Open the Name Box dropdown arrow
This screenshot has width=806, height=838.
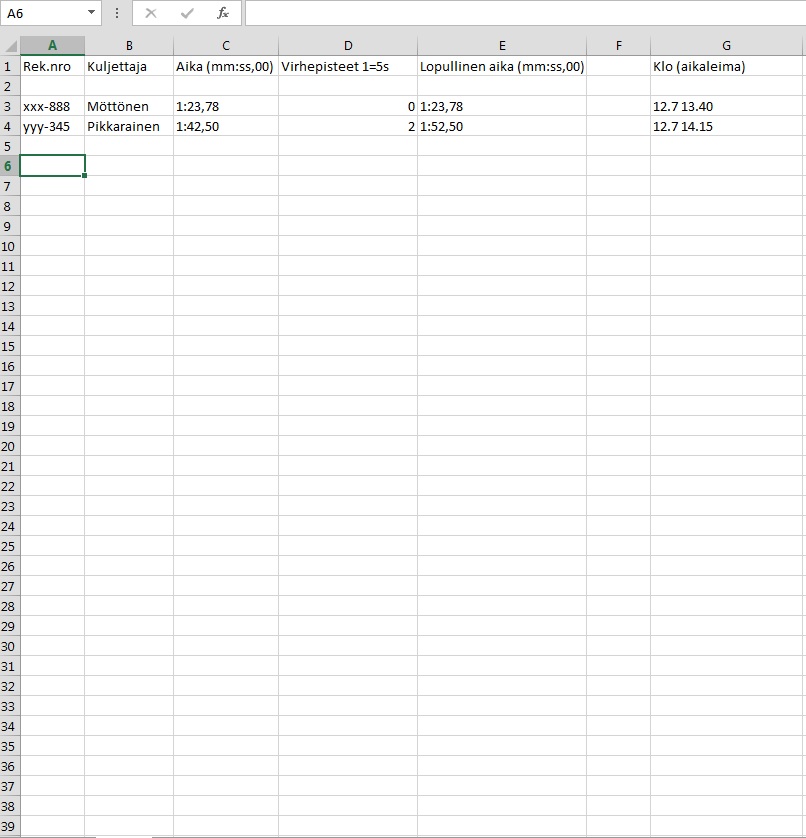[x=92, y=13]
